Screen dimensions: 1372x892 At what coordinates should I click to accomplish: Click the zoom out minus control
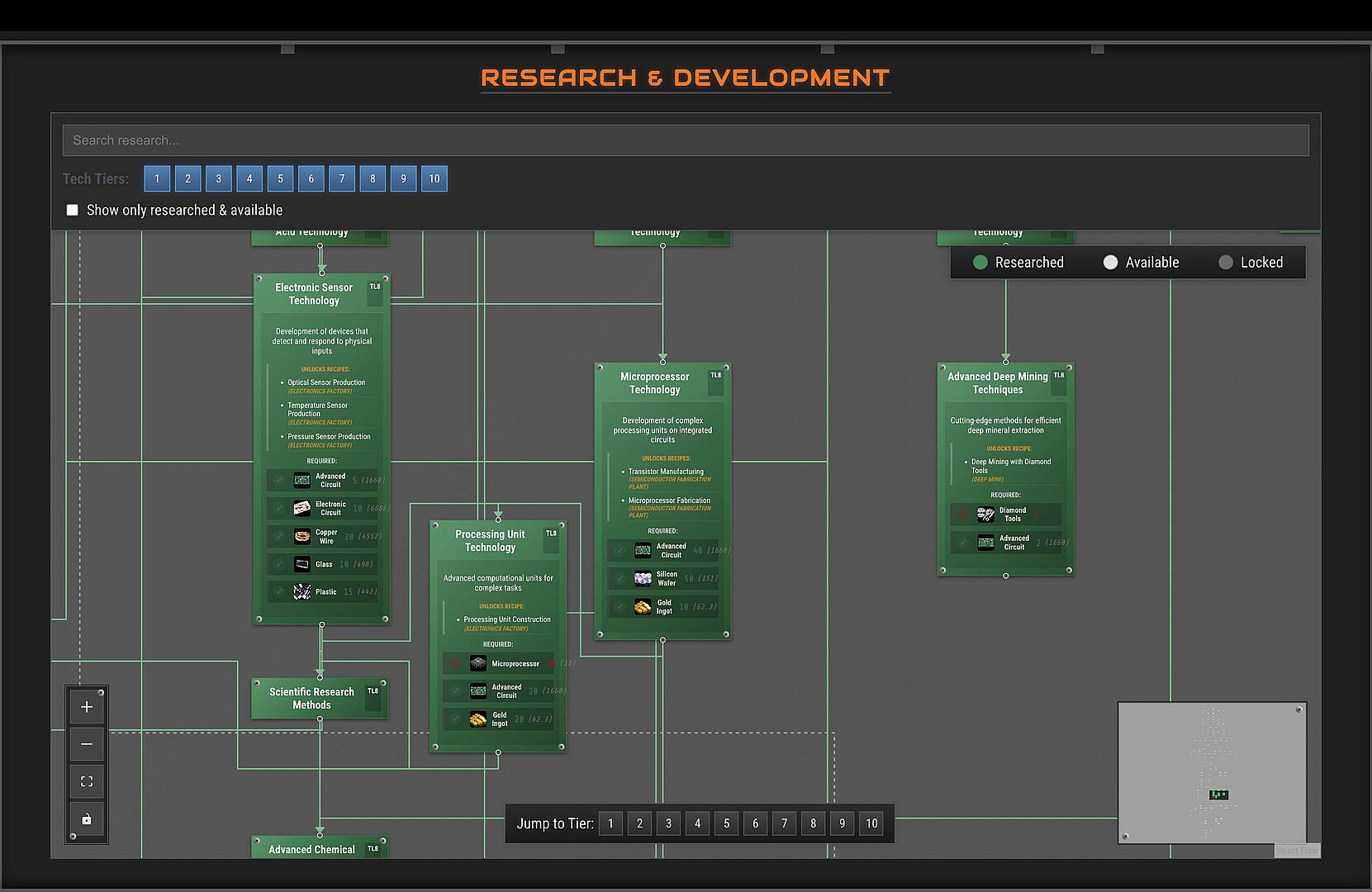point(87,744)
